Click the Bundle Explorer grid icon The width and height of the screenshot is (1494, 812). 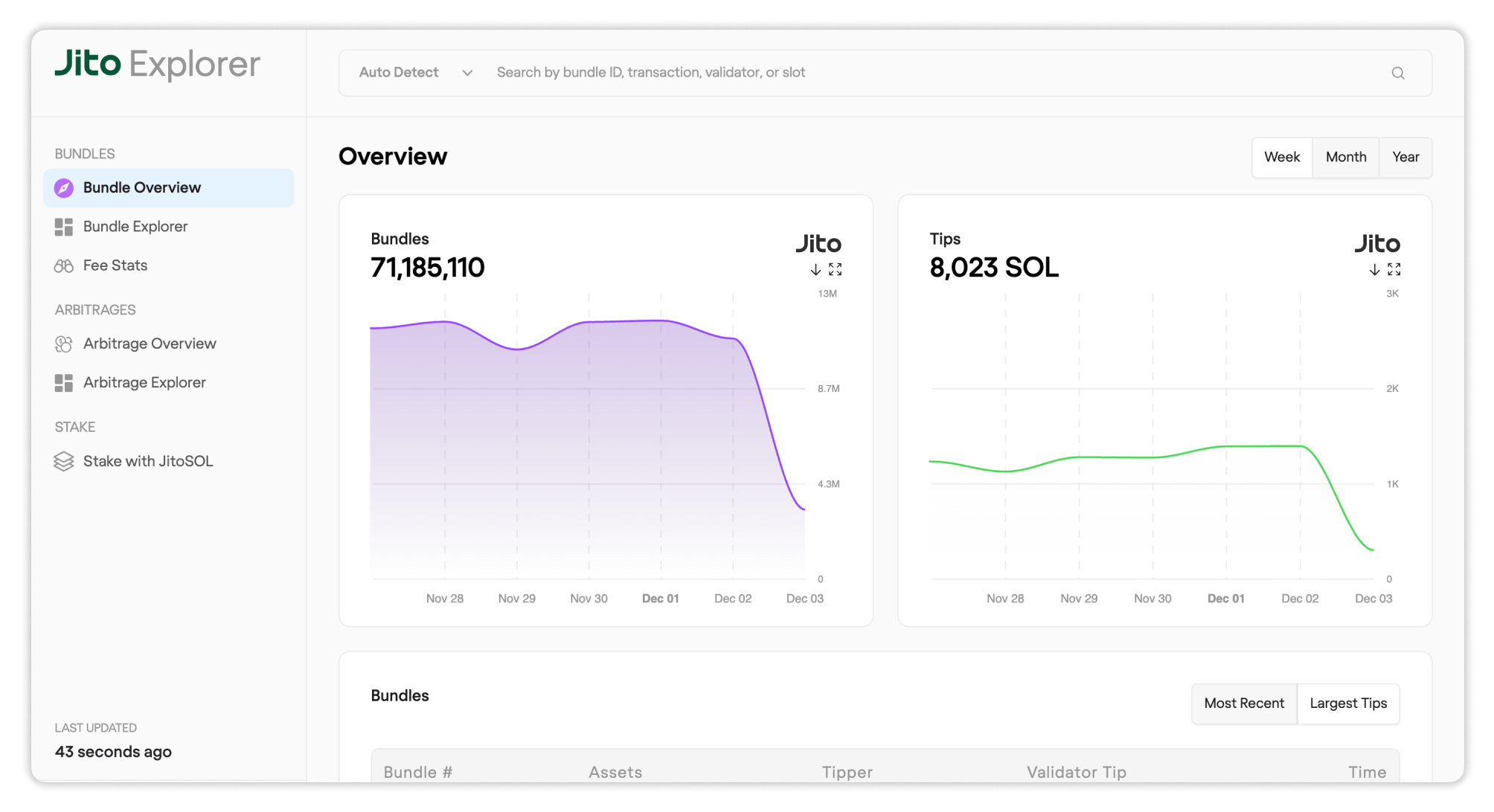coord(64,227)
